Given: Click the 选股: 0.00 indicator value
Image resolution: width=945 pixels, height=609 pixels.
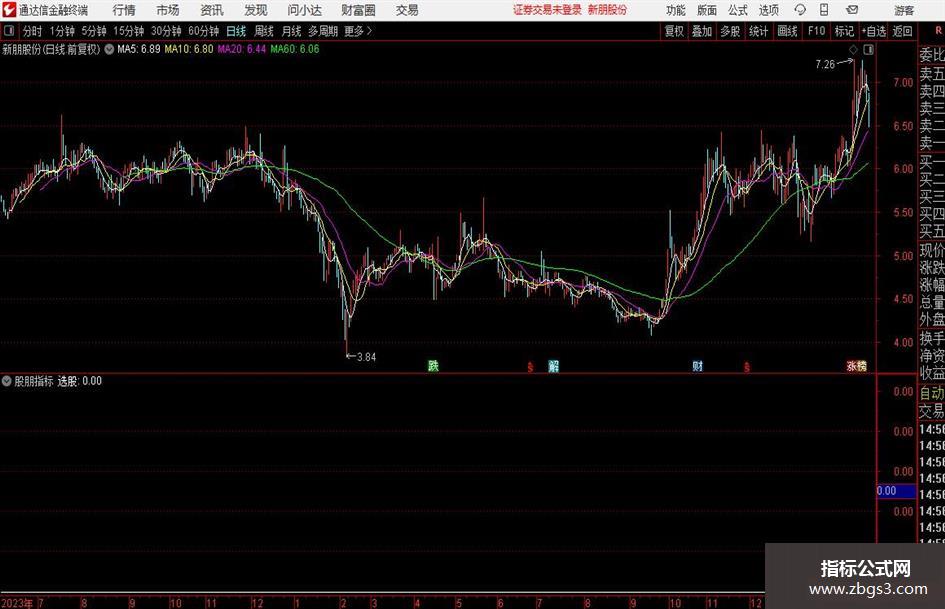Looking at the screenshot, I should (80, 381).
